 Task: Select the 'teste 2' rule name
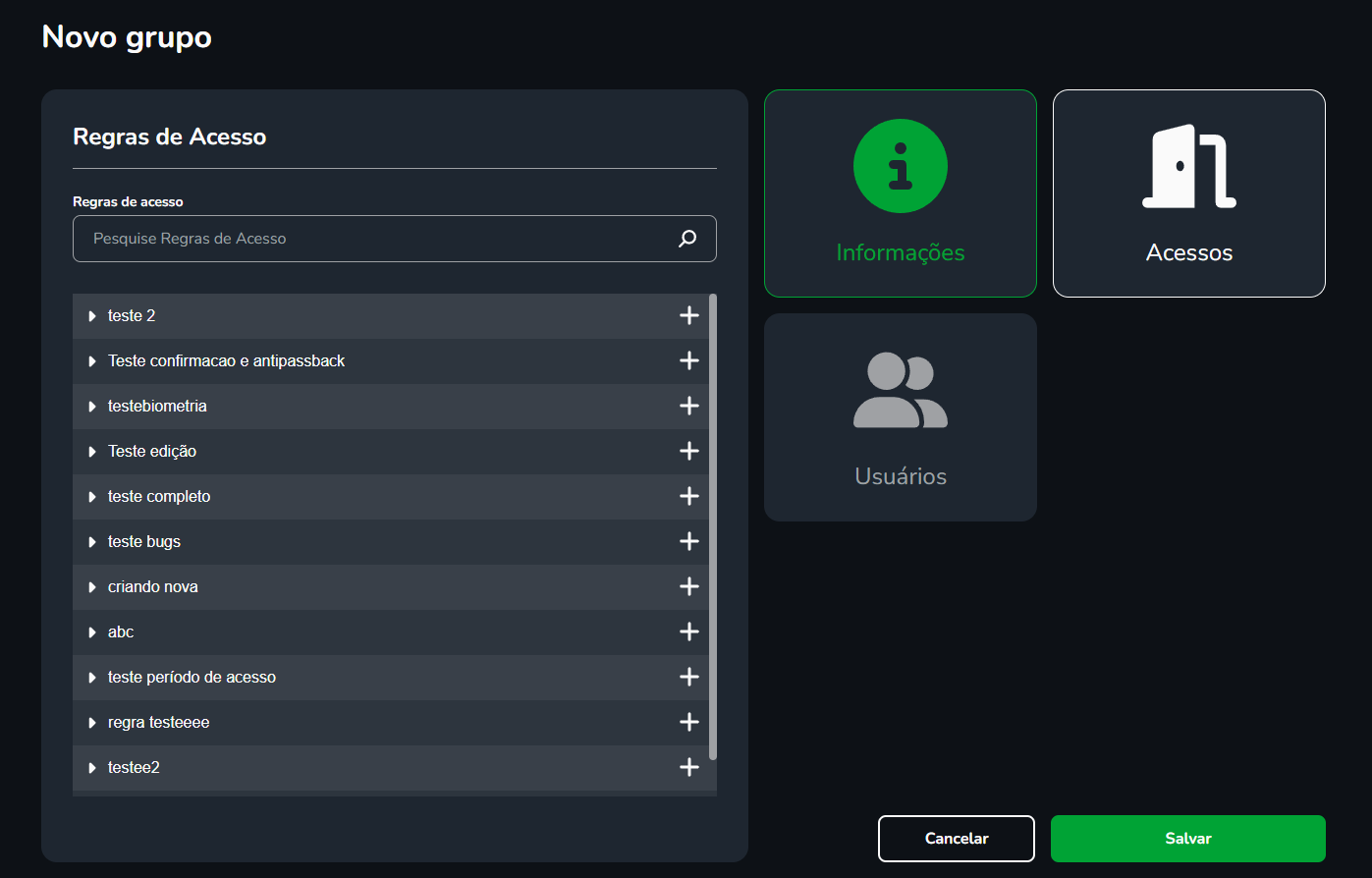(x=132, y=316)
